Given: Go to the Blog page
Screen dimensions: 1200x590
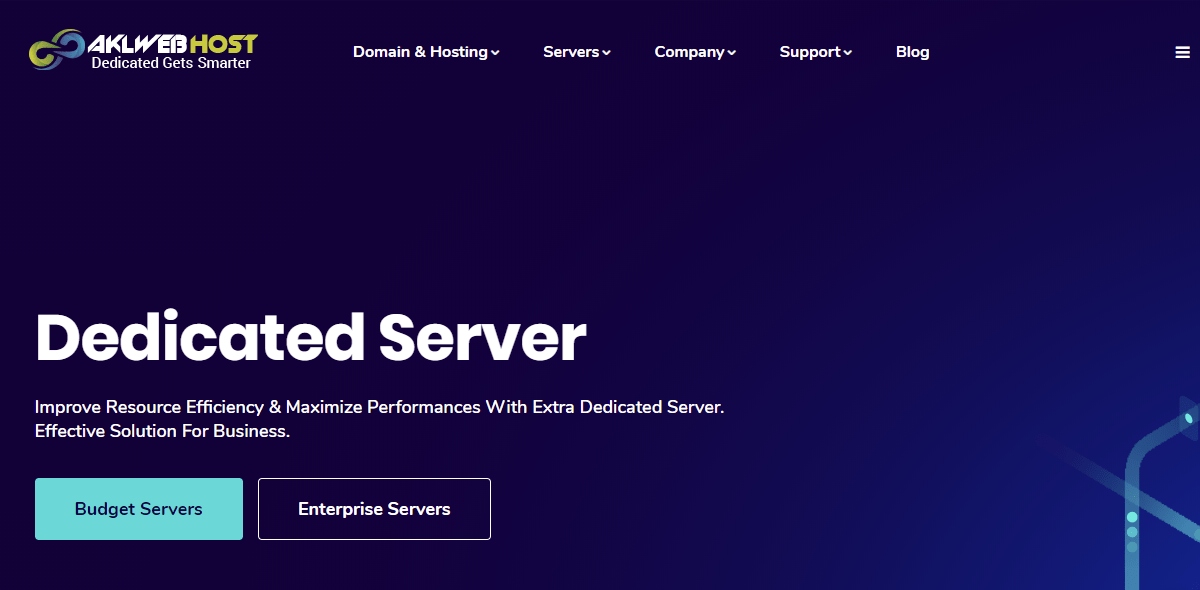Looking at the screenshot, I should pos(913,52).
